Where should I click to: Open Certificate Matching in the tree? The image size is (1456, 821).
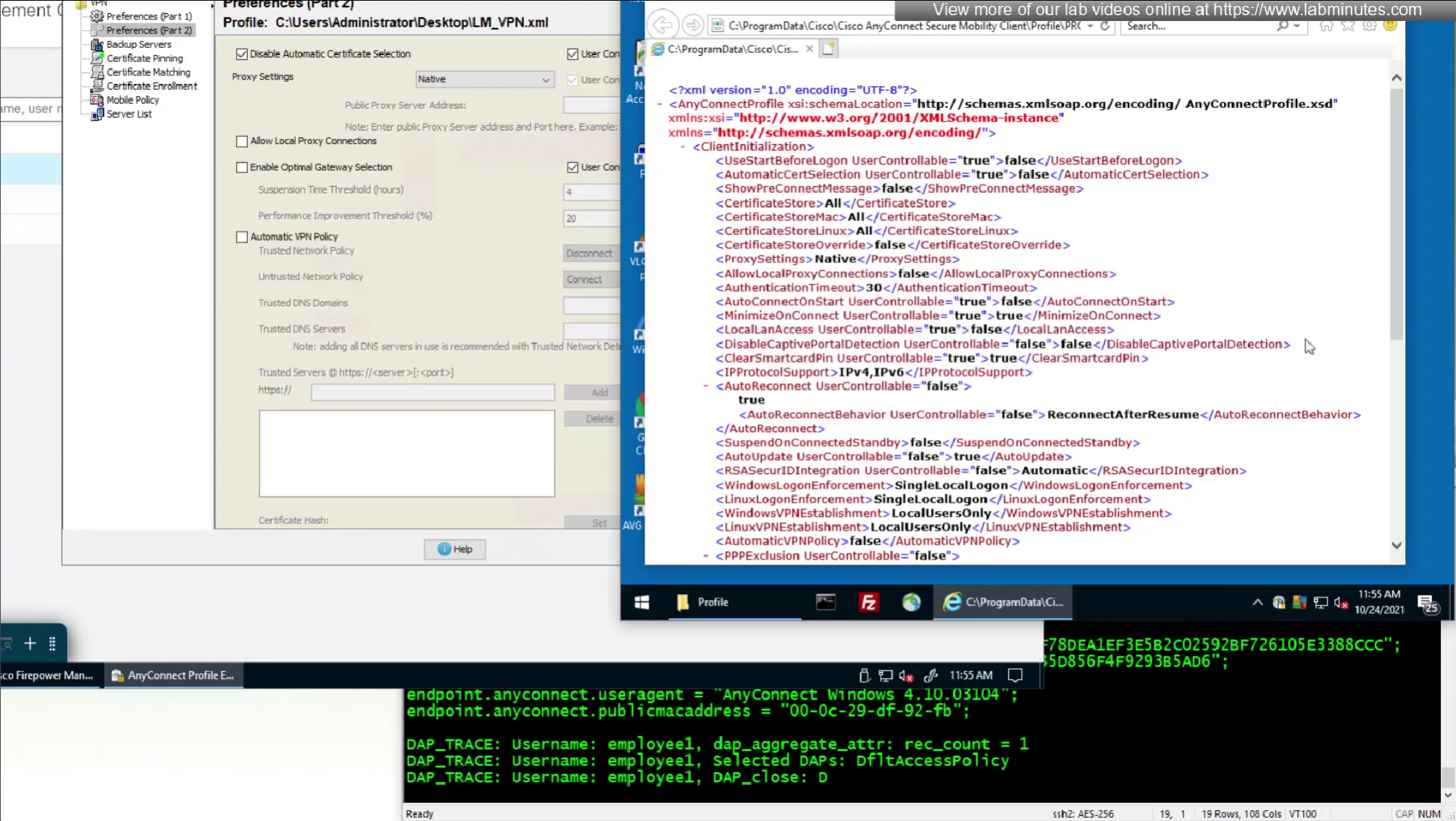[148, 72]
